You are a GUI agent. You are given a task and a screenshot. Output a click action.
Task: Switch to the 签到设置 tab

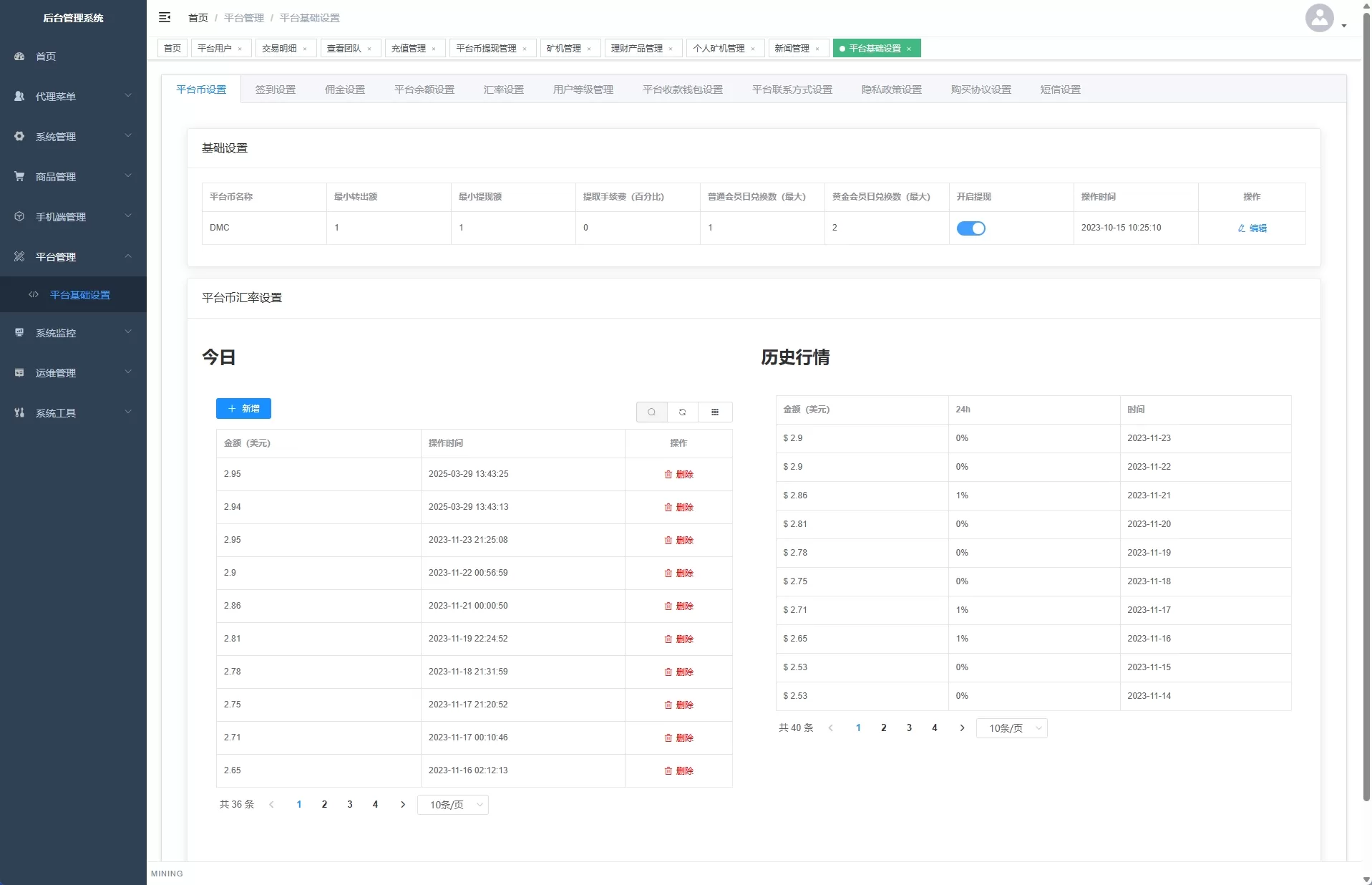[275, 90]
